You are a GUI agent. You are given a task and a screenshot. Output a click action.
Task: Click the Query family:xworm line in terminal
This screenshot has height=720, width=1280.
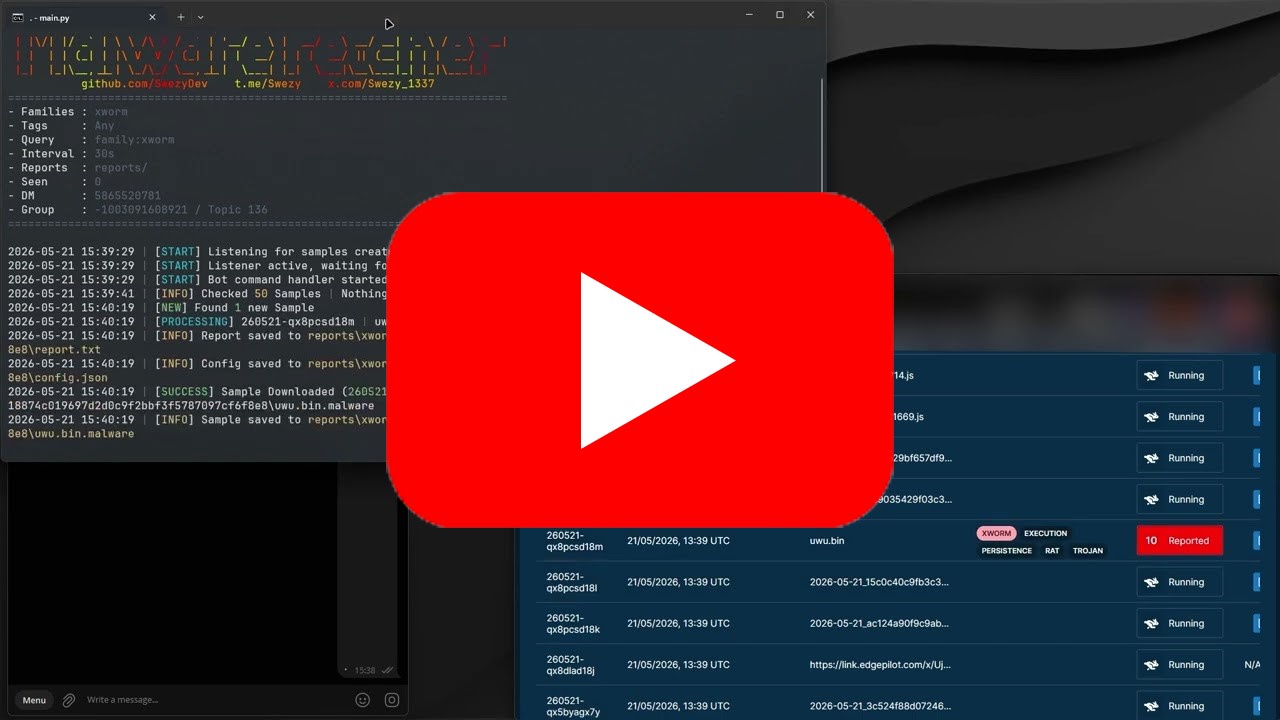point(91,140)
